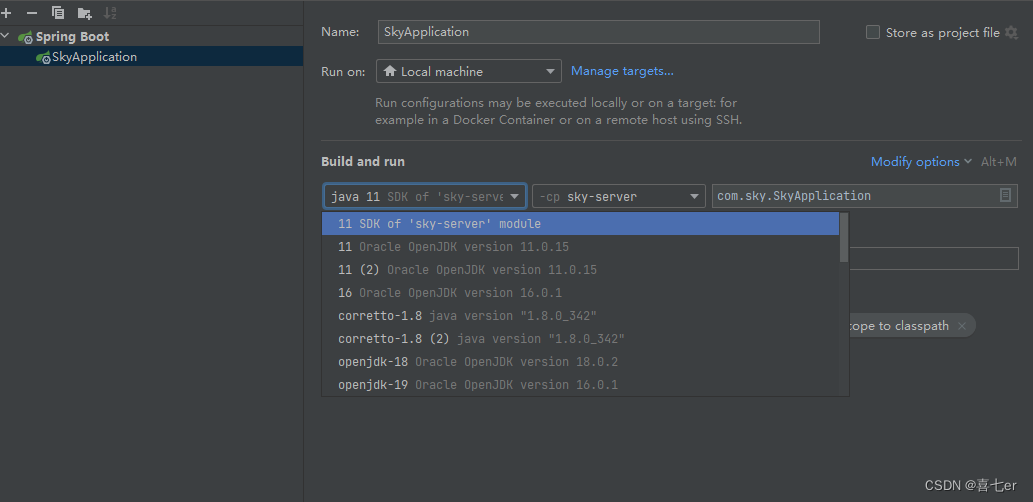Sort configurations alphabetically
1033x502 pixels.
pyautogui.click(x=110, y=13)
